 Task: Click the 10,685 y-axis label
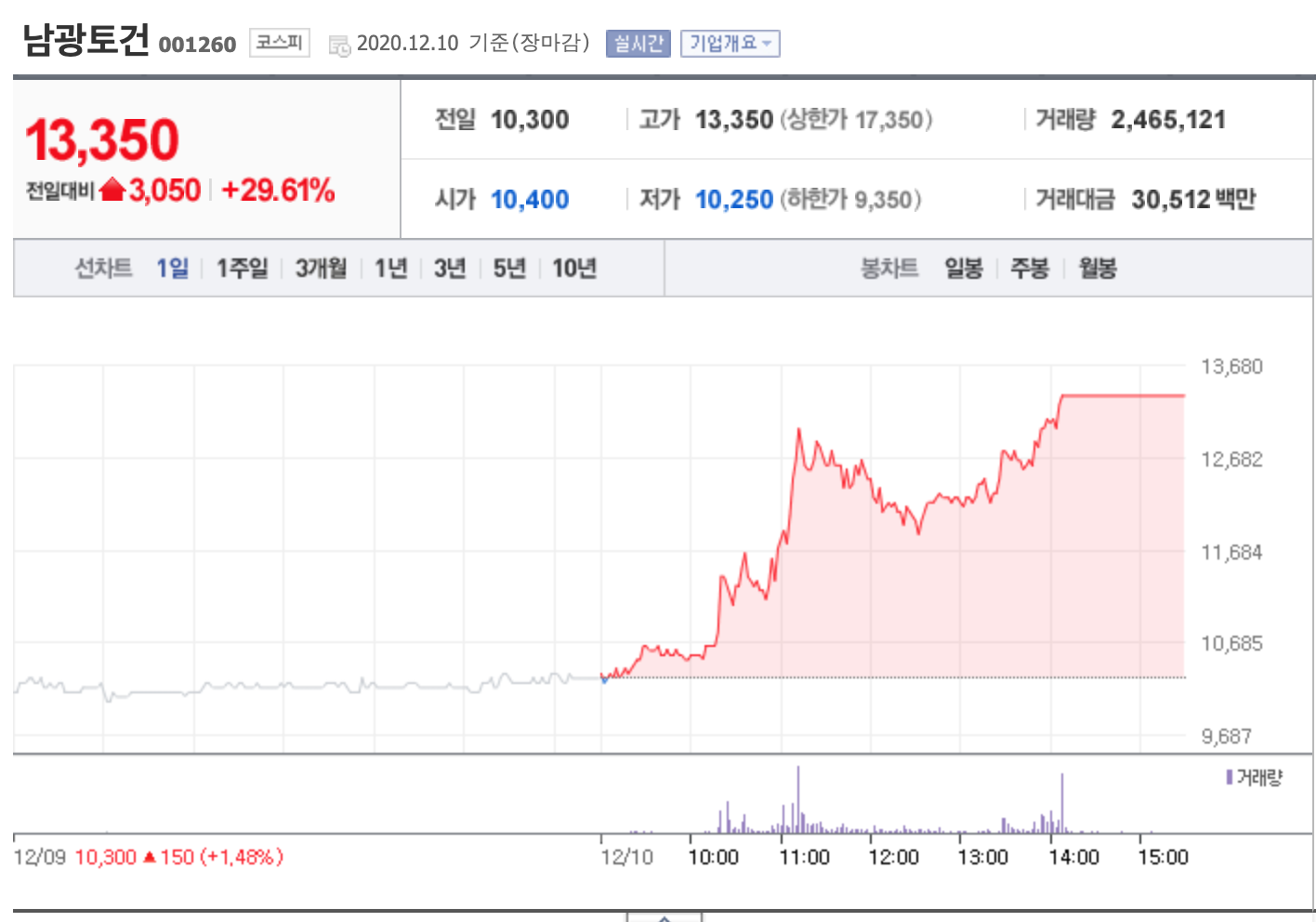[x=1231, y=643]
